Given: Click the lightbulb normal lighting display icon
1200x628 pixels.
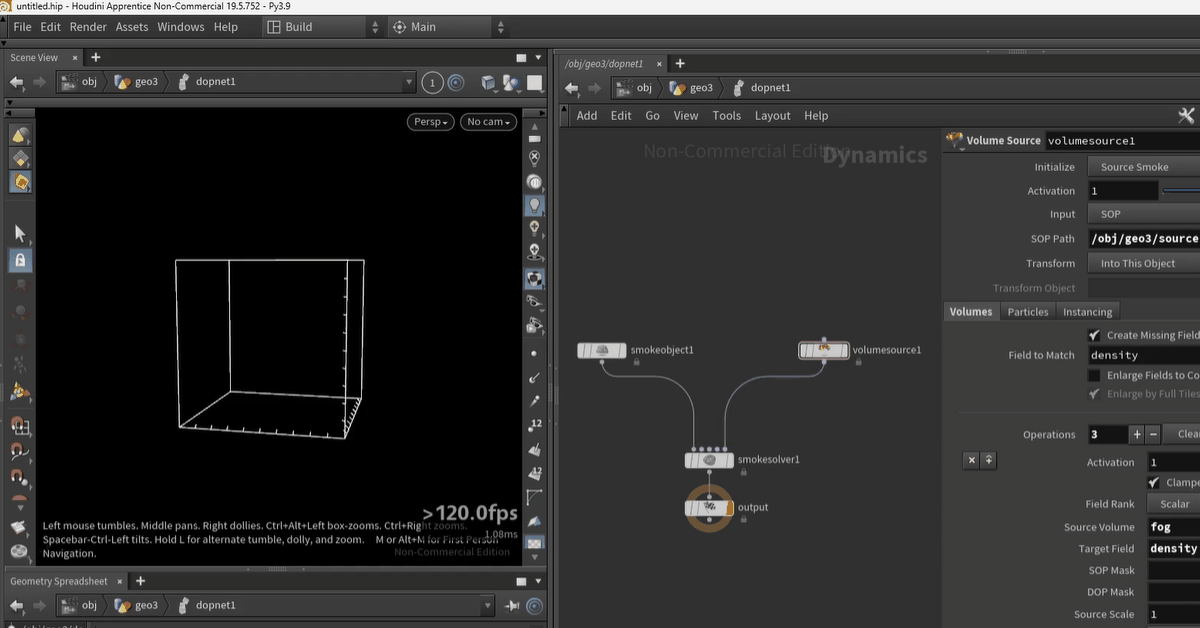Looking at the screenshot, I should [x=535, y=205].
